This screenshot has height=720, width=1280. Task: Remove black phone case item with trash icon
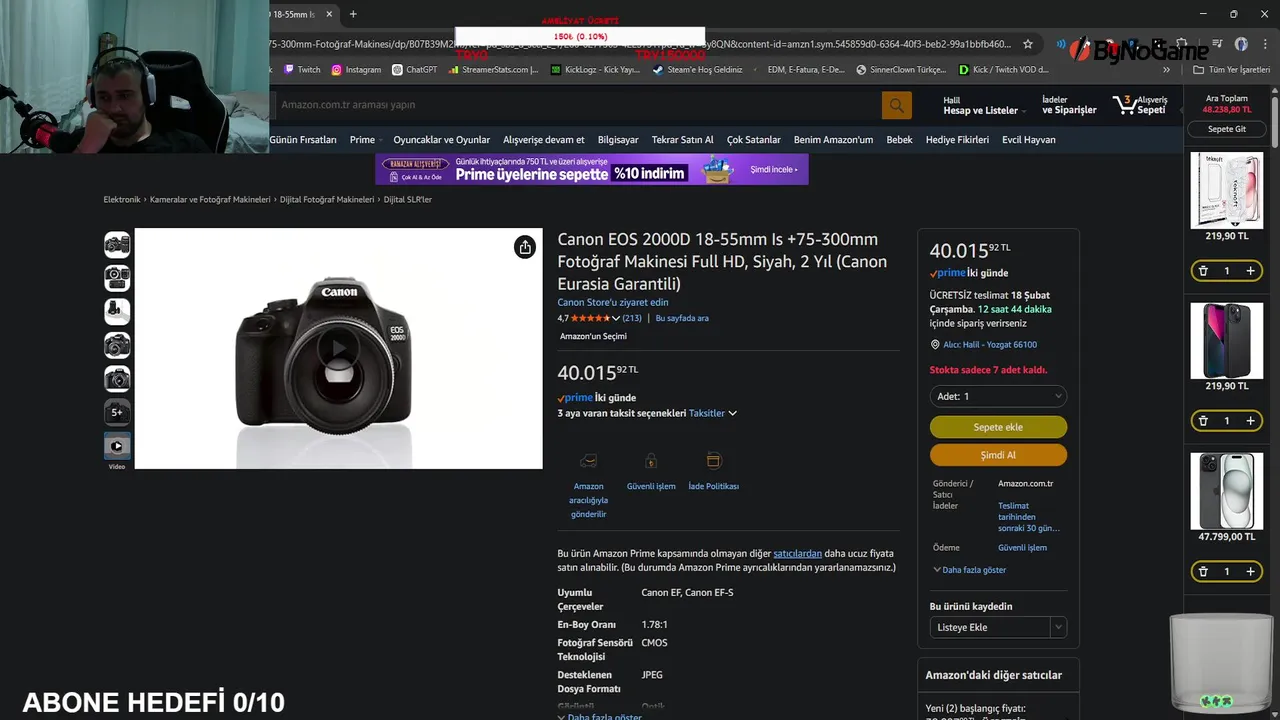click(x=1203, y=421)
